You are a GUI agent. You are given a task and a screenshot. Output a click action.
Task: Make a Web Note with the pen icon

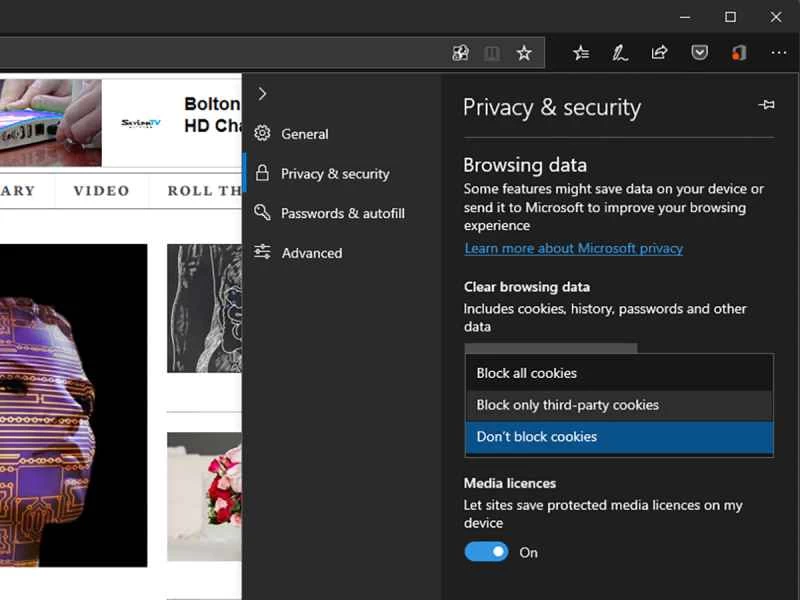(x=620, y=52)
